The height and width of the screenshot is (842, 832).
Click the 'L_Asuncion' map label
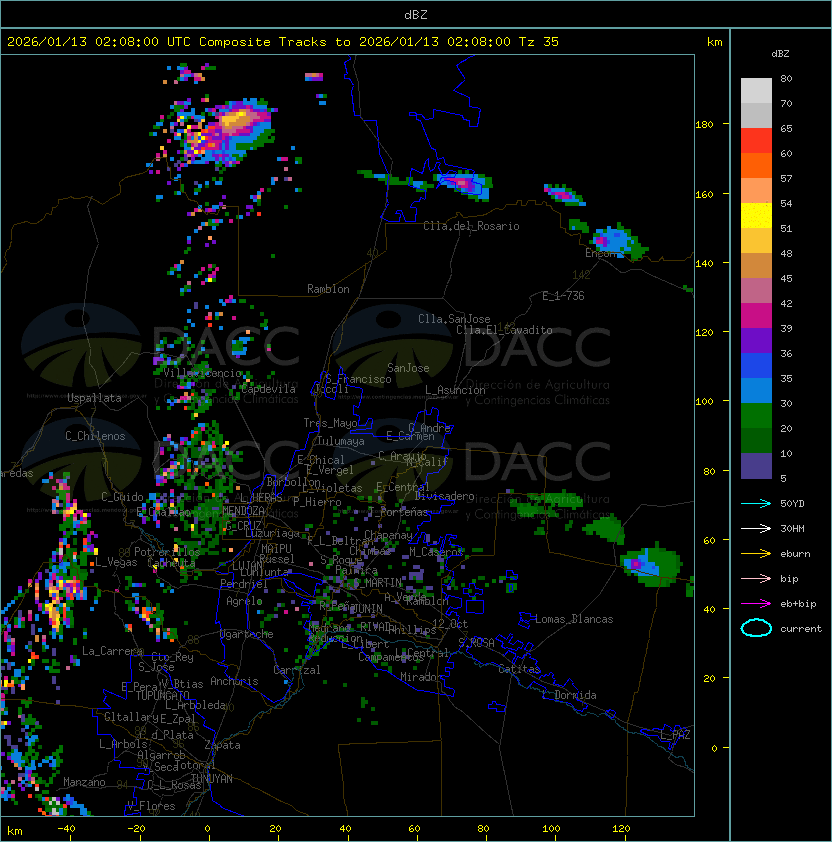click(x=455, y=390)
